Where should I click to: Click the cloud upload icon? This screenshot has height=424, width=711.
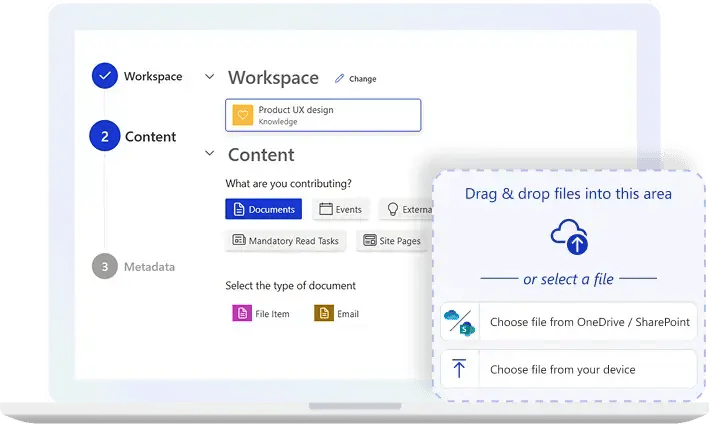point(569,237)
